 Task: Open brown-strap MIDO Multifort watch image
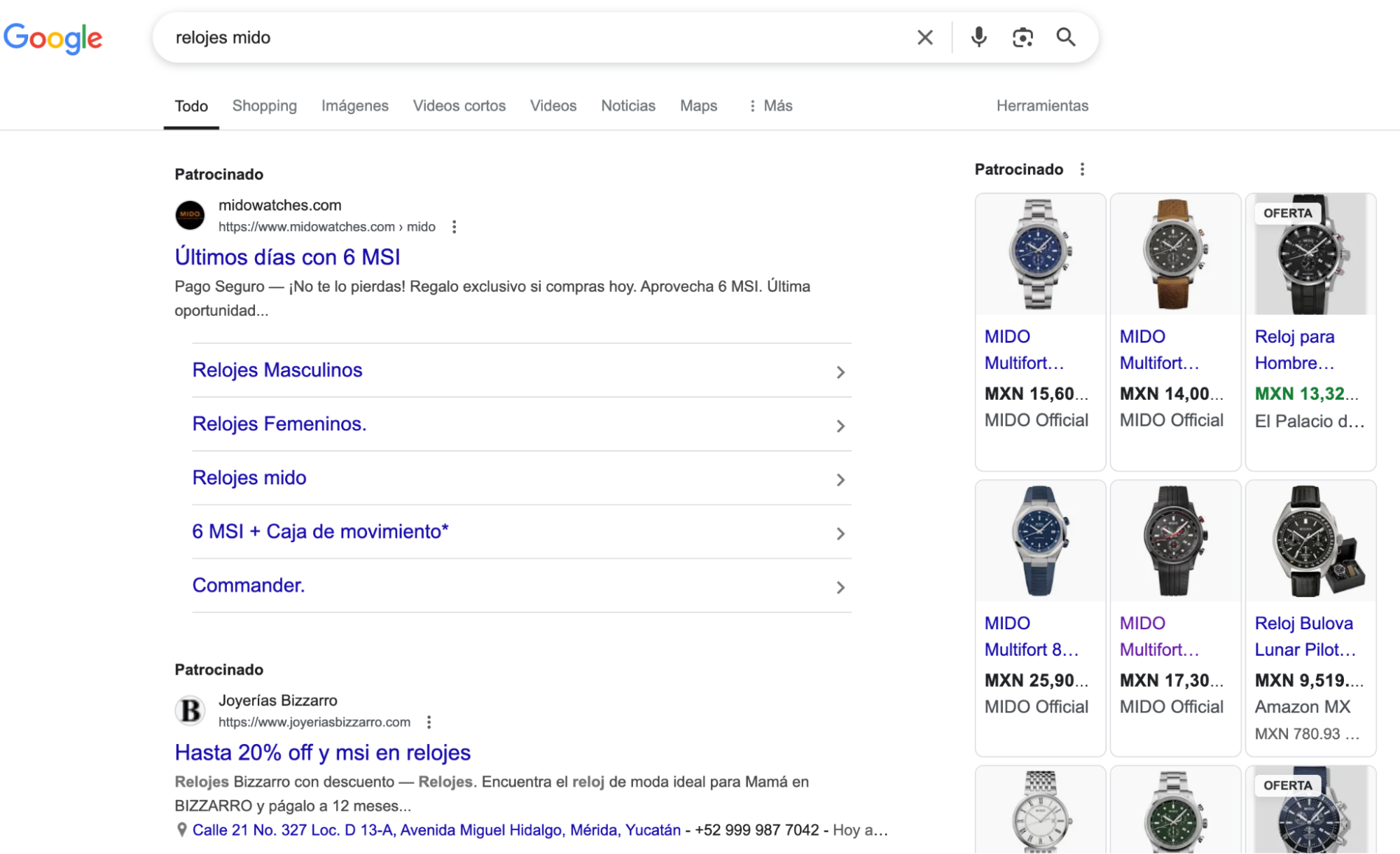(x=1175, y=254)
